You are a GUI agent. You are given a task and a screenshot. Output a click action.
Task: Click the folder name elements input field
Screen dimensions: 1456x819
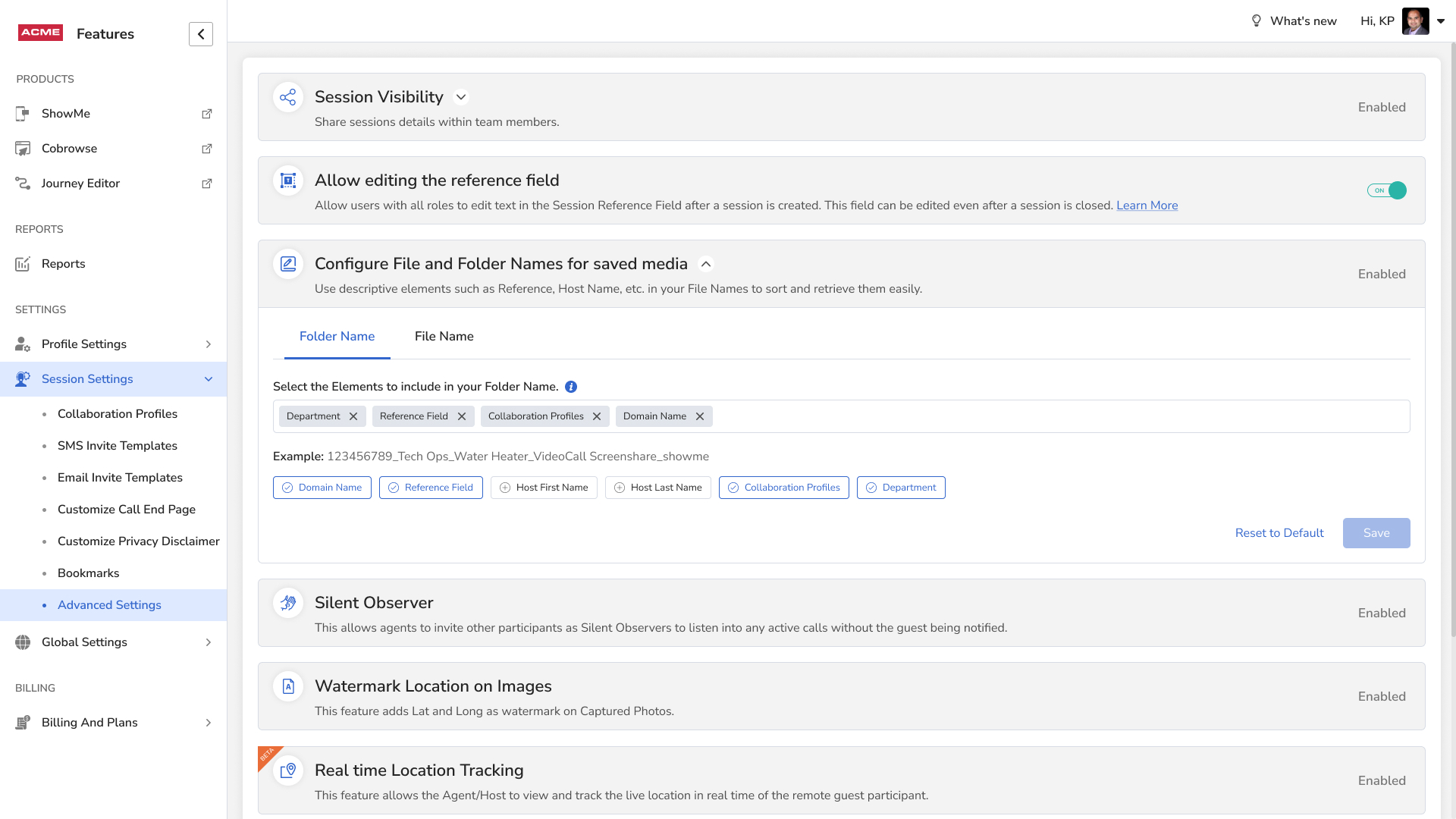[1062, 416]
